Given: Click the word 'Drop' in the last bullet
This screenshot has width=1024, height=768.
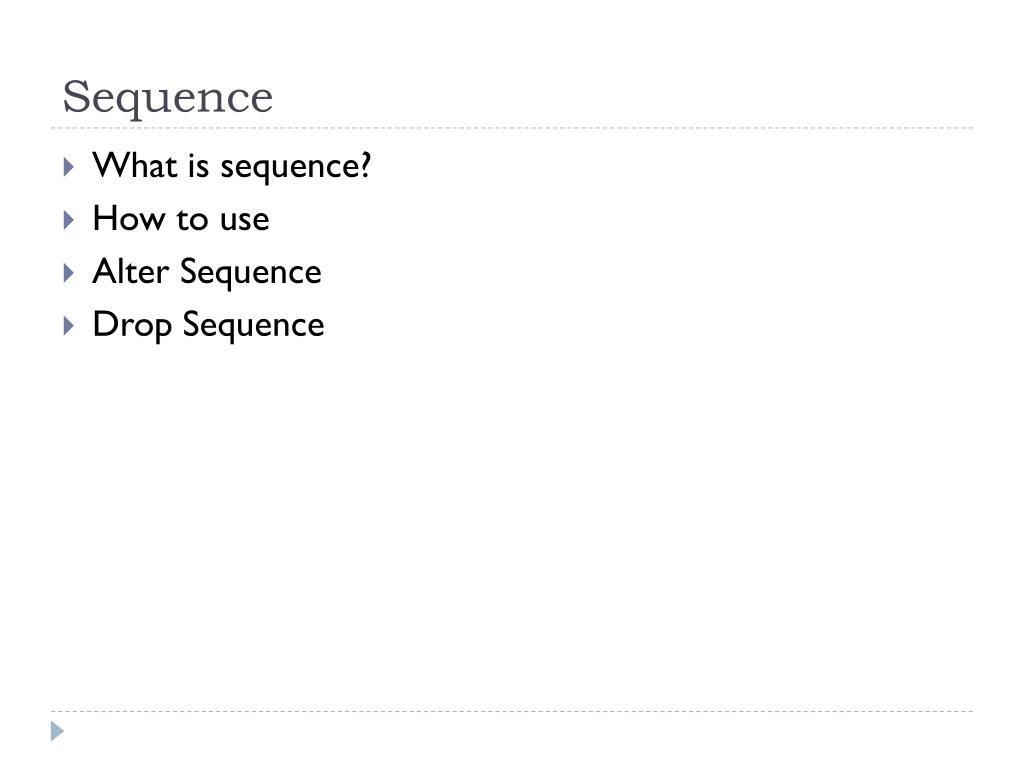Looking at the screenshot, I should click(133, 325).
